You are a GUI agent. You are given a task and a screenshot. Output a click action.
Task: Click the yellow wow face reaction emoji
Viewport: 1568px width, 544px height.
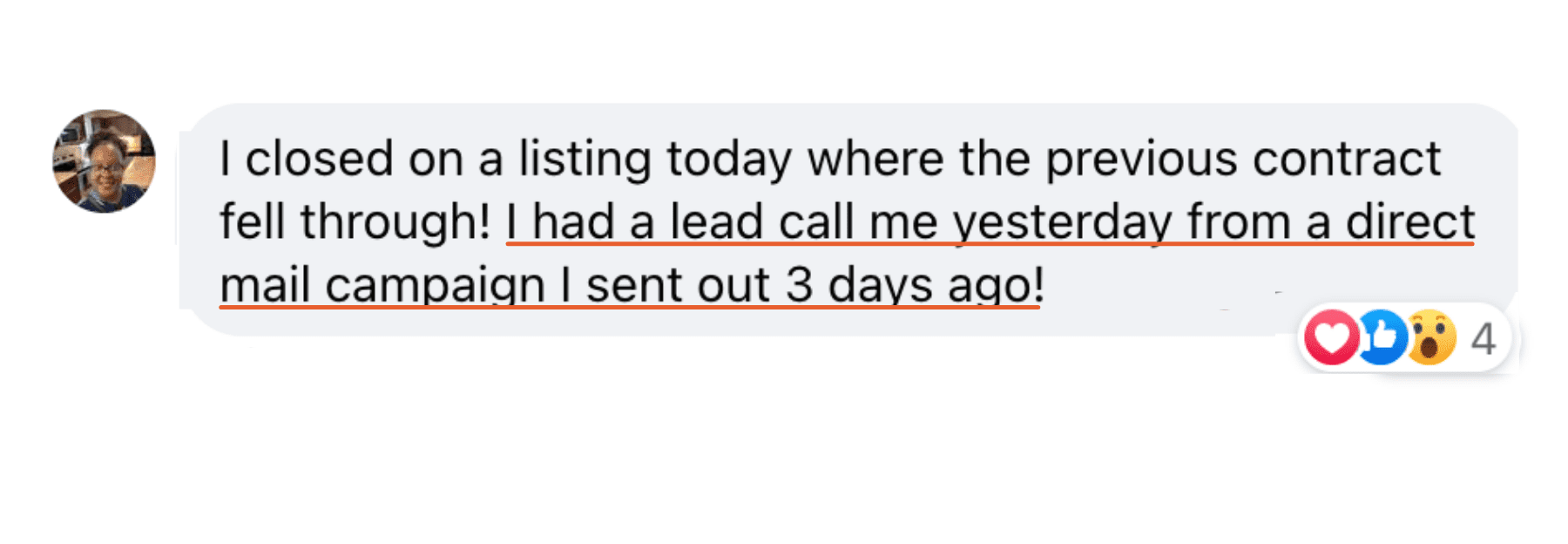coord(1431,337)
